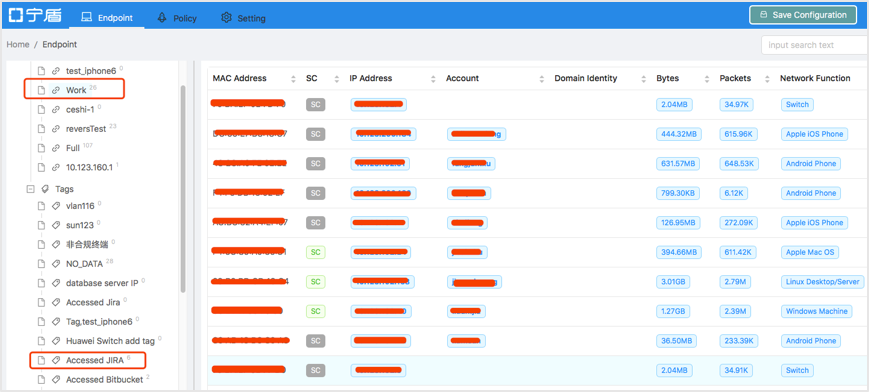This screenshot has height=392, width=869.
Task: Select the Accessed Bitbucket tag
Action: [x=104, y=380]
